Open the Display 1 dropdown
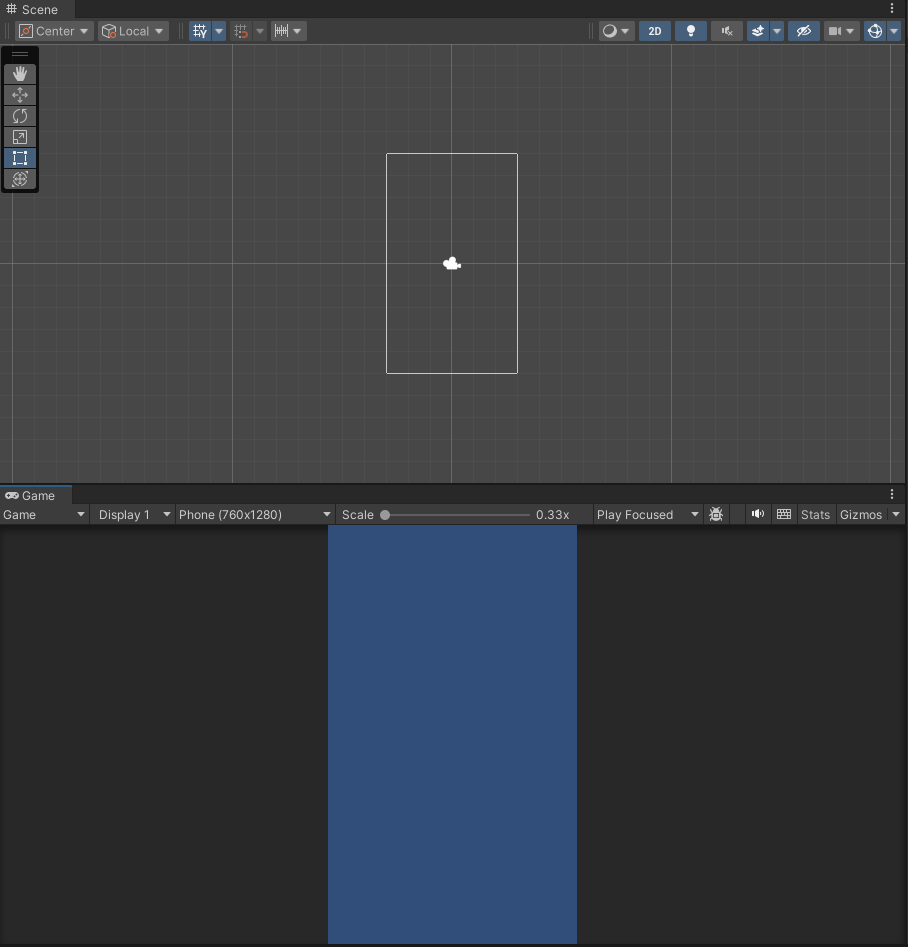Viewport: 908px width, 947px height. click(x=133, y=515)
